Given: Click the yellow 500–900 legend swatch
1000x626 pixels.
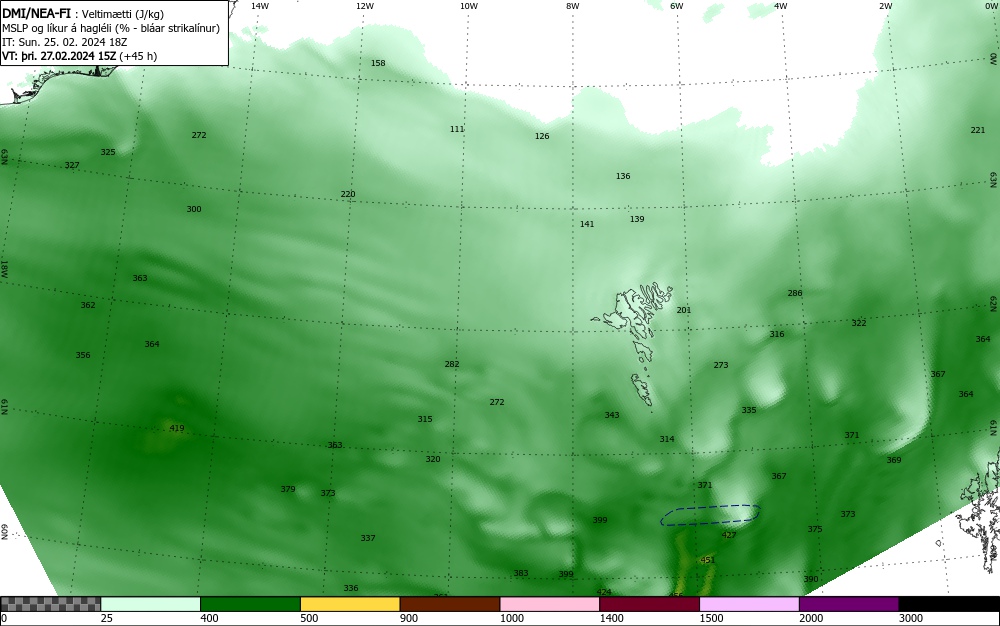Looking at the screenshot, I should 350,604.
